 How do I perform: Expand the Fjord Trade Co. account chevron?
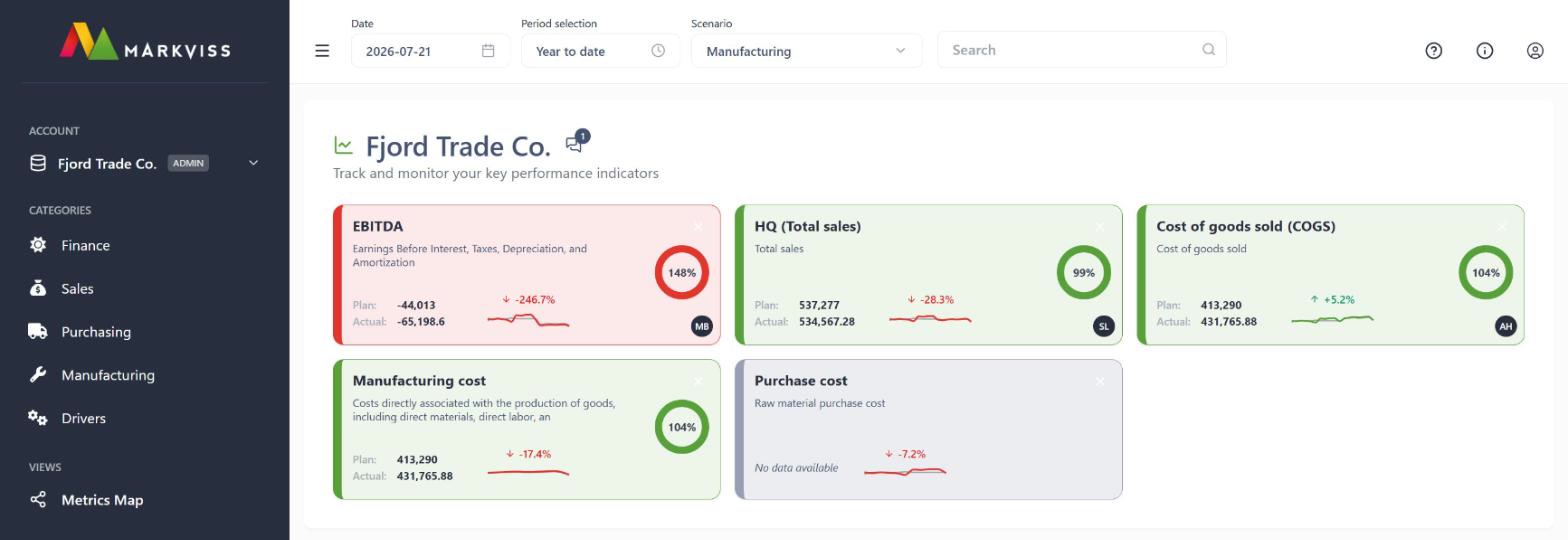(253, 163)
